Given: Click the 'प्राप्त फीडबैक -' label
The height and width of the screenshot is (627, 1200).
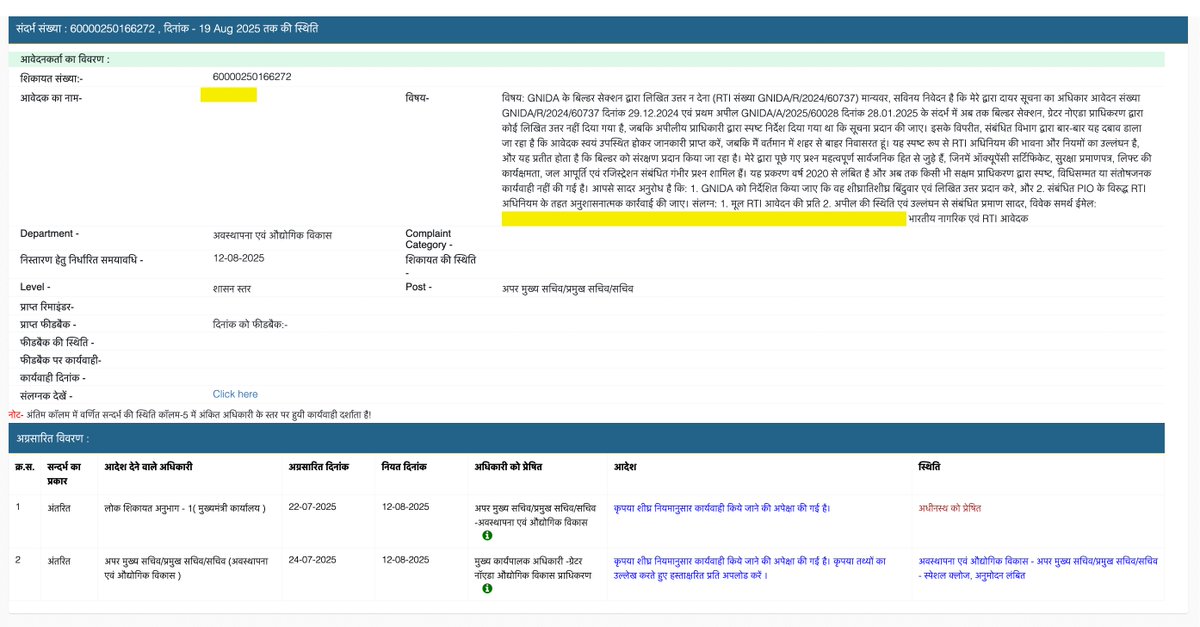Looking at the screenshot, I should [x=48, y=324].
